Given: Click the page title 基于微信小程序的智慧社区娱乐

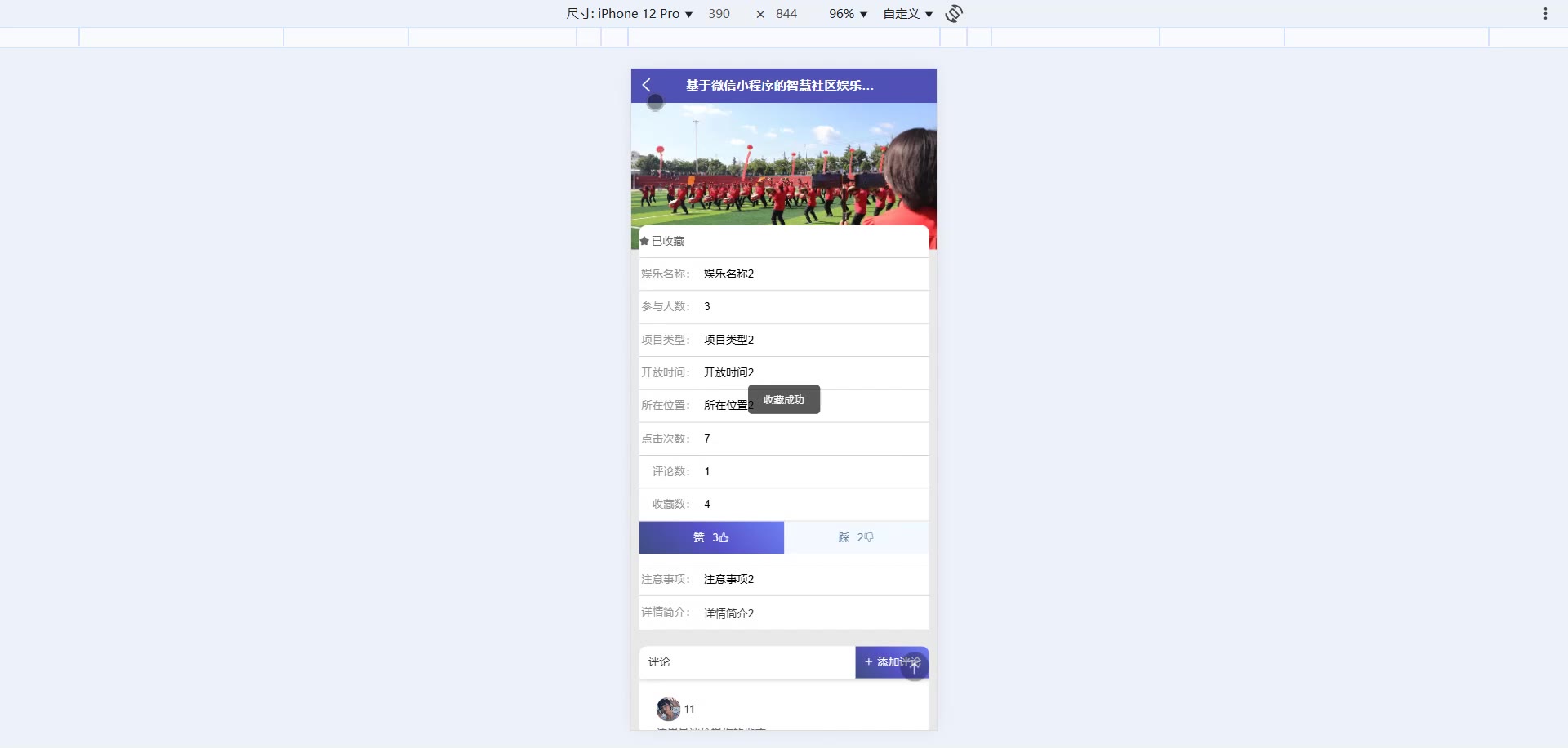Looking at the screenshot, I should point(780,85).
